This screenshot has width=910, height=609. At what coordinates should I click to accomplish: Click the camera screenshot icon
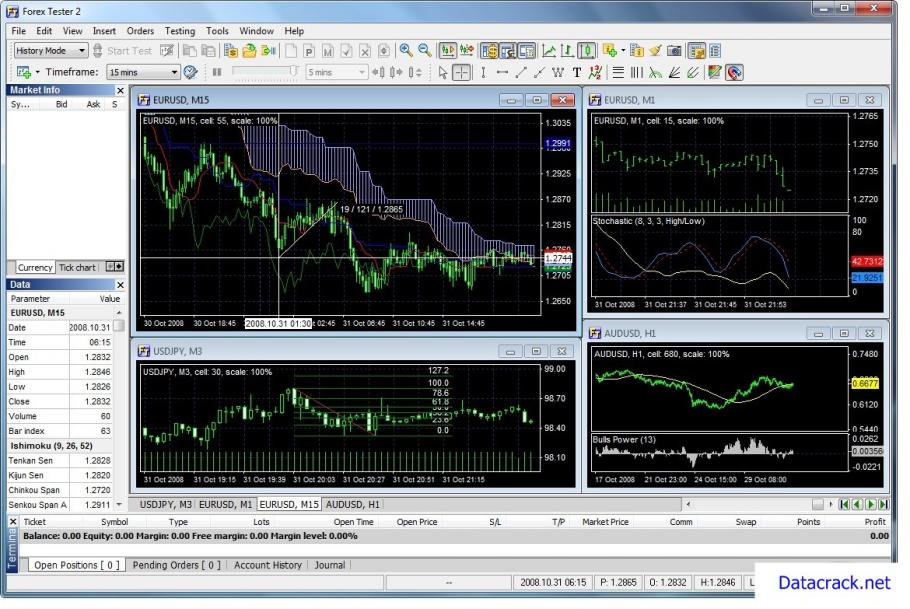(675, 50)
